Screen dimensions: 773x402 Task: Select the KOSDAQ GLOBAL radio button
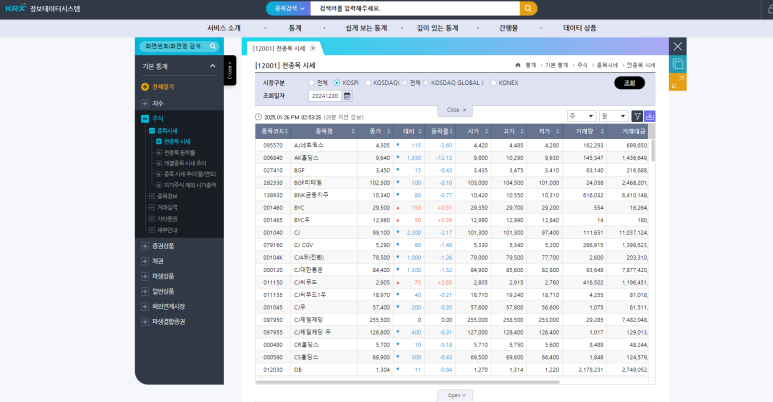(426, 83)
